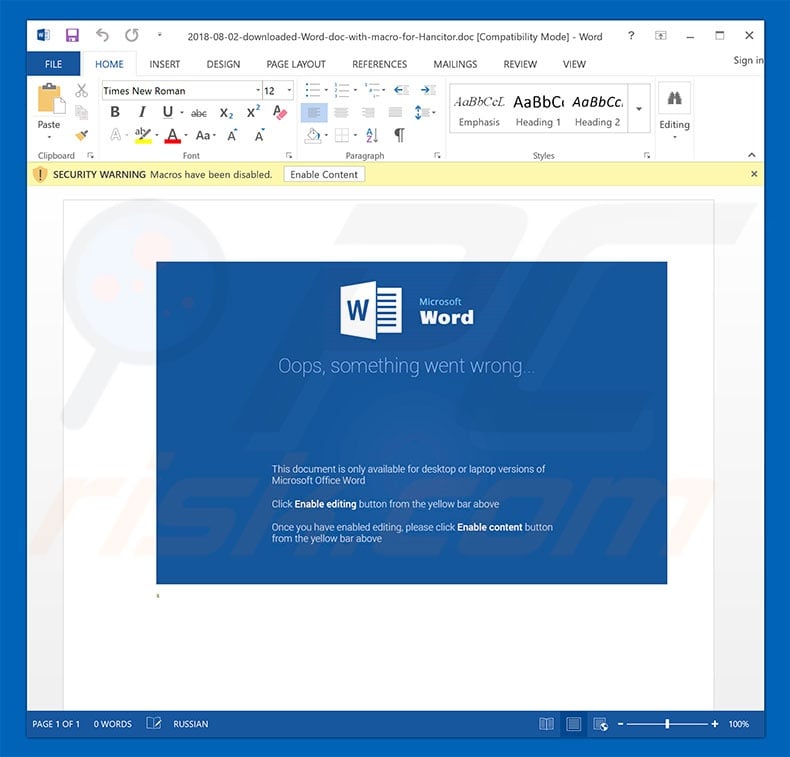Switch to Print Layout view icon
790x757 pixels.
(x=573, y=724)
